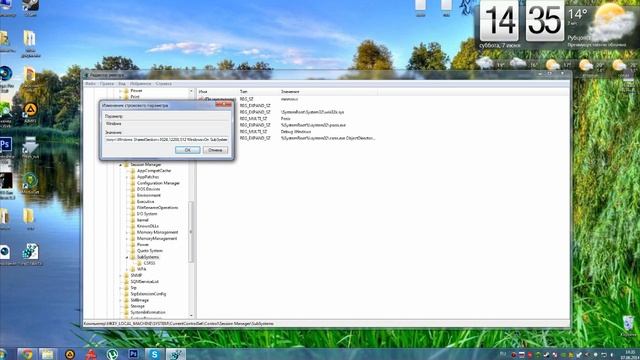Viewport: 640px width, 360px height.
Task: Select the Quota System key
Action: pyautogui.click(x=149, y=251)
